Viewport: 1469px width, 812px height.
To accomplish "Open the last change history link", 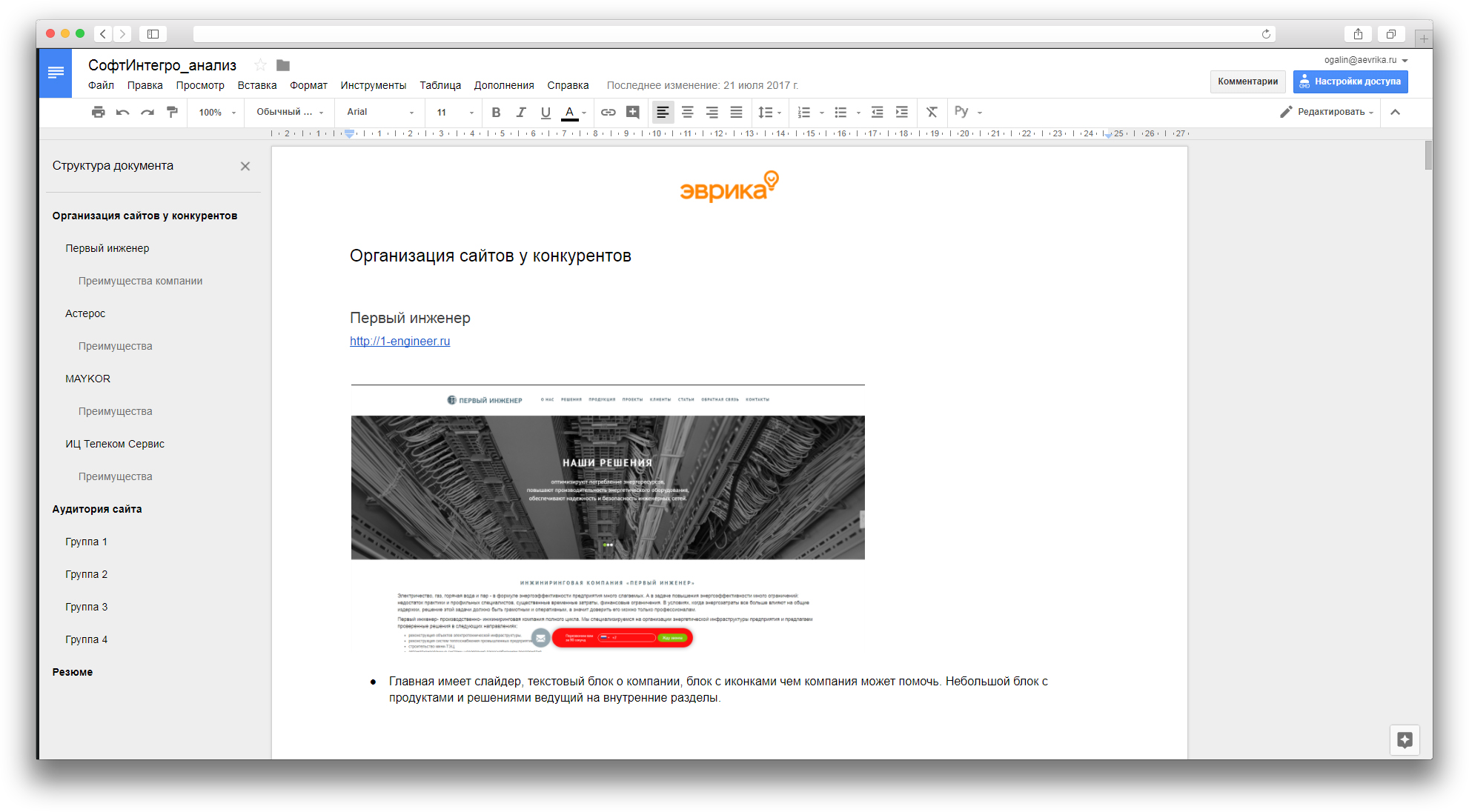I will 703,85.
